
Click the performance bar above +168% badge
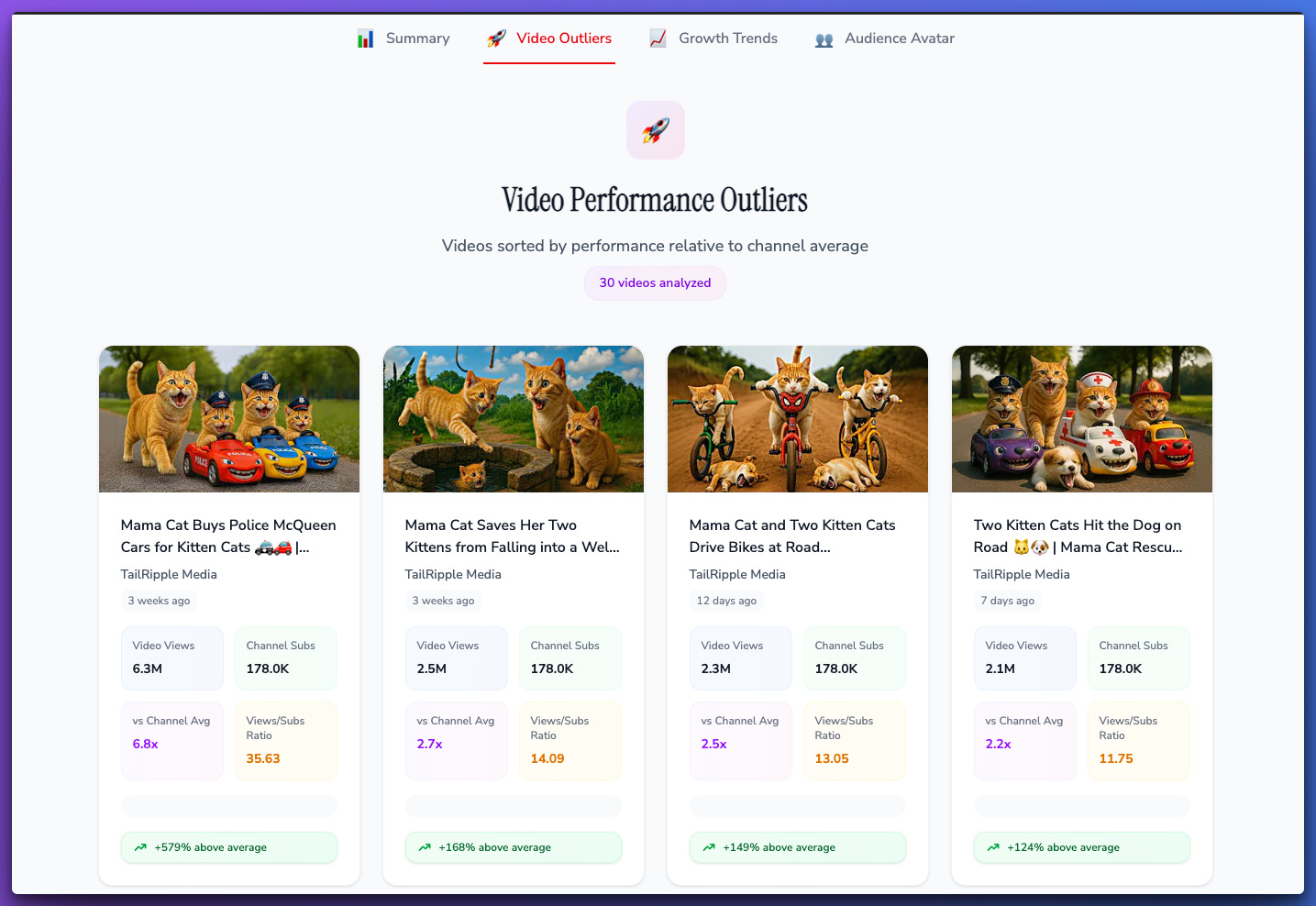514,806
